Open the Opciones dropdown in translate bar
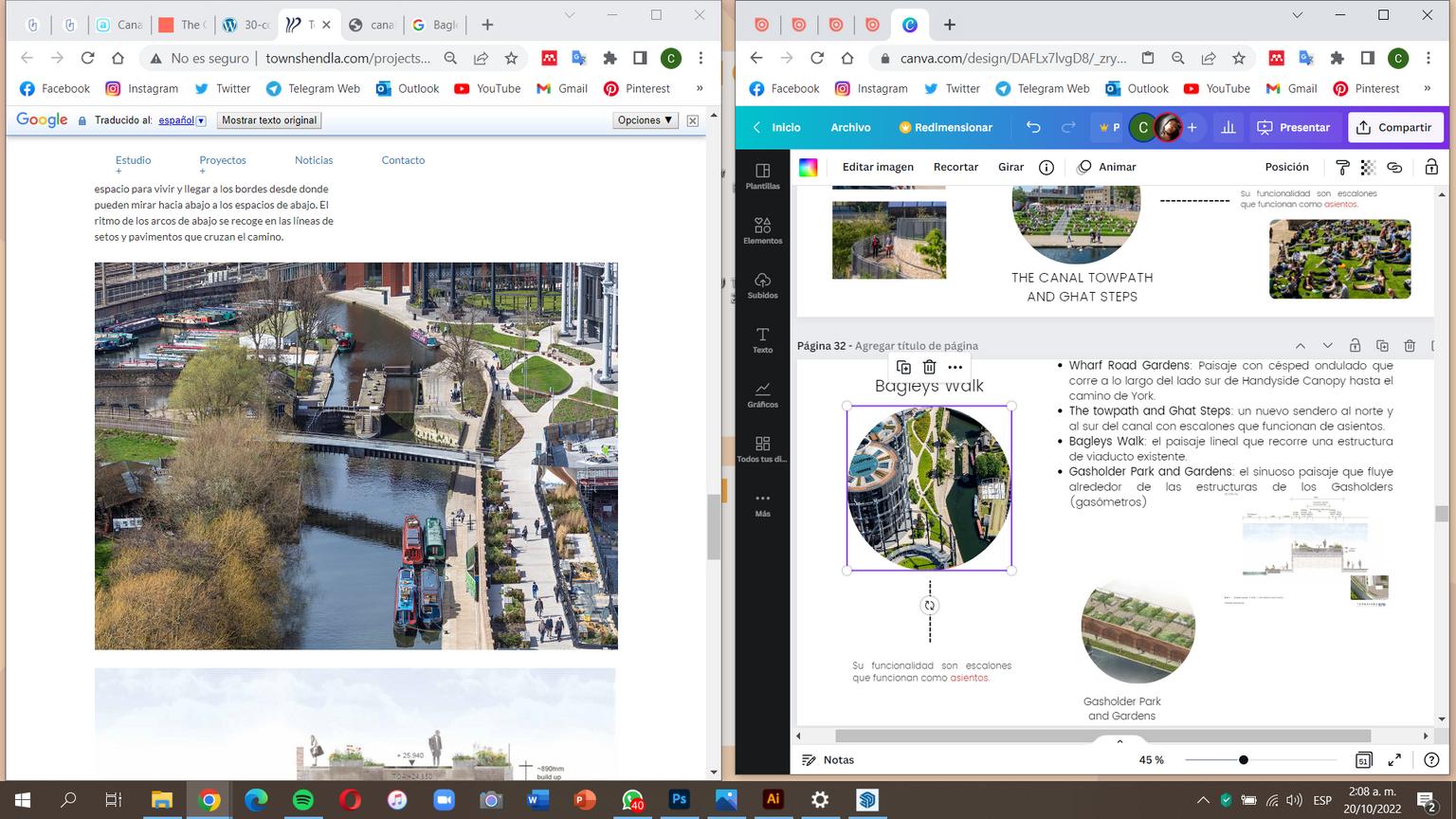This screenshot has width=1456, height=819. pos(645,120)
